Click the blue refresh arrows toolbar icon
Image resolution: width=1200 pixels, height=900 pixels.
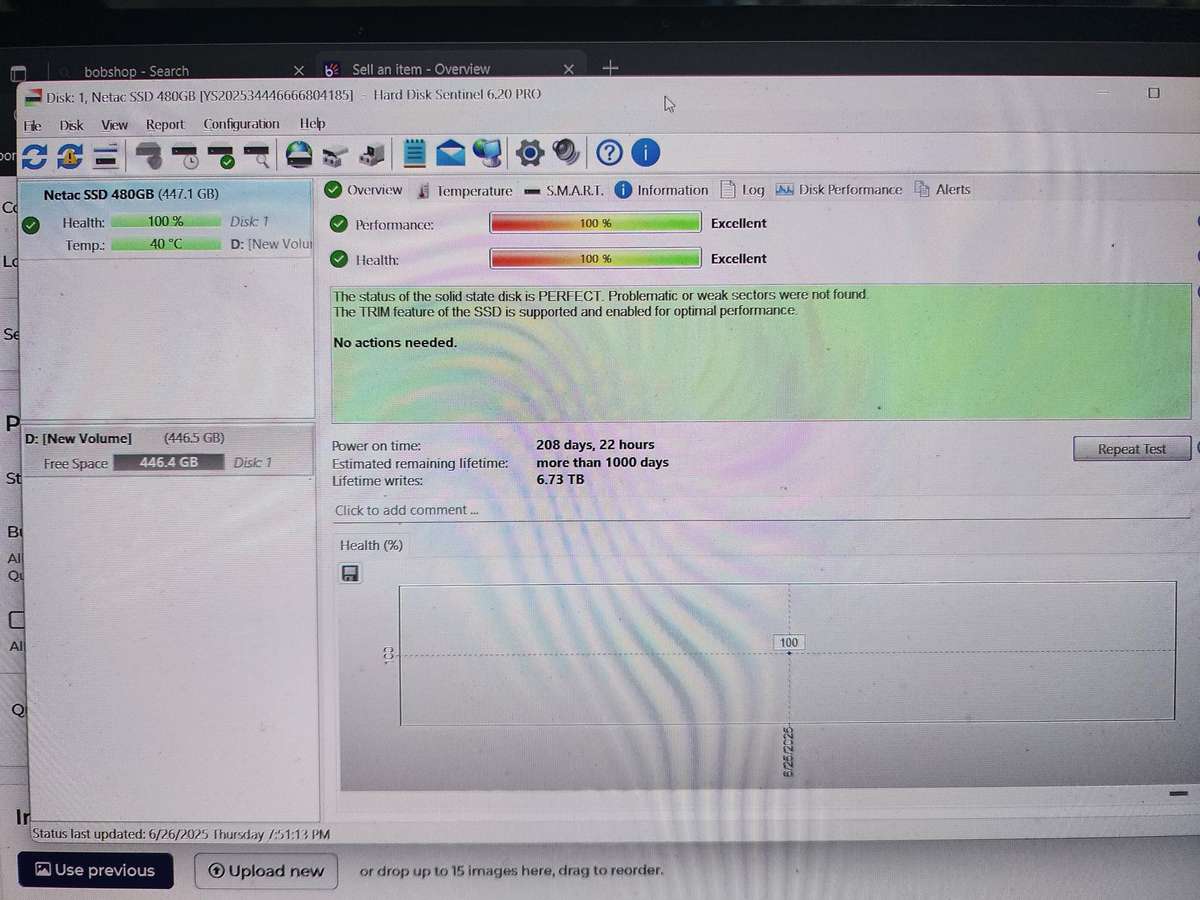(x=34, y=155)
